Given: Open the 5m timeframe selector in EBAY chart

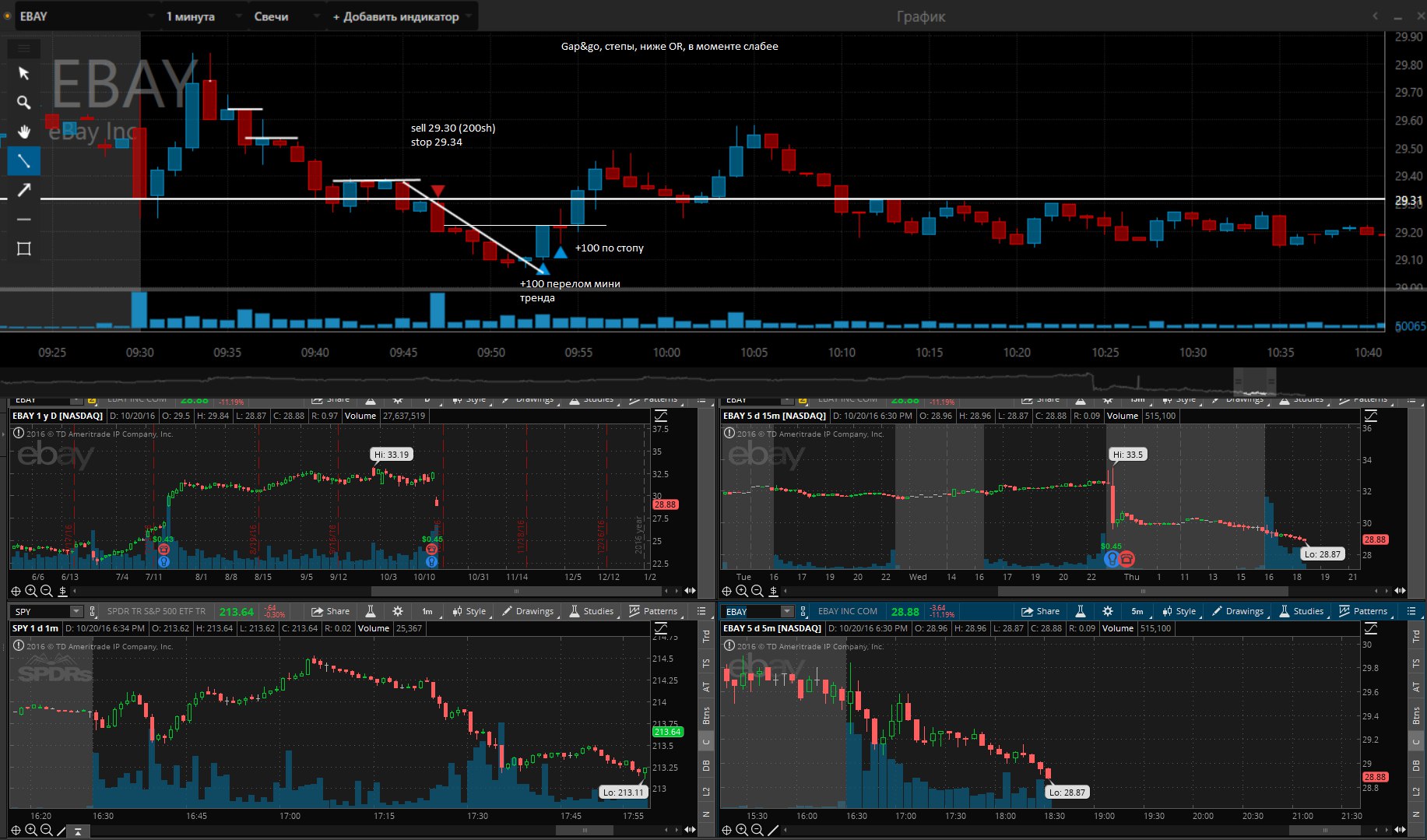Looking at the screenshot, I should [x=1137, y=611].
